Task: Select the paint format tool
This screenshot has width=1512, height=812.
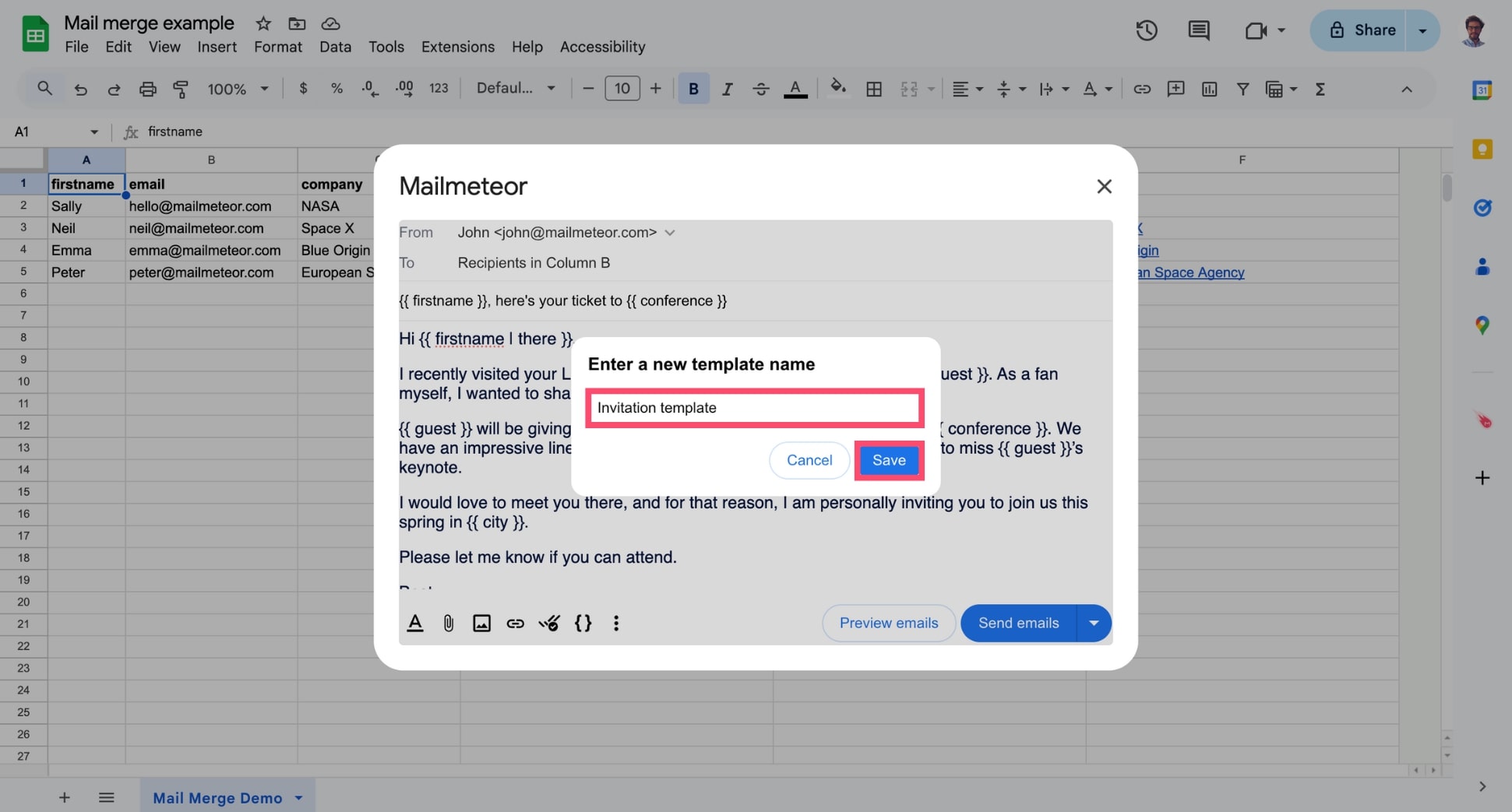Action: [181, 89]
